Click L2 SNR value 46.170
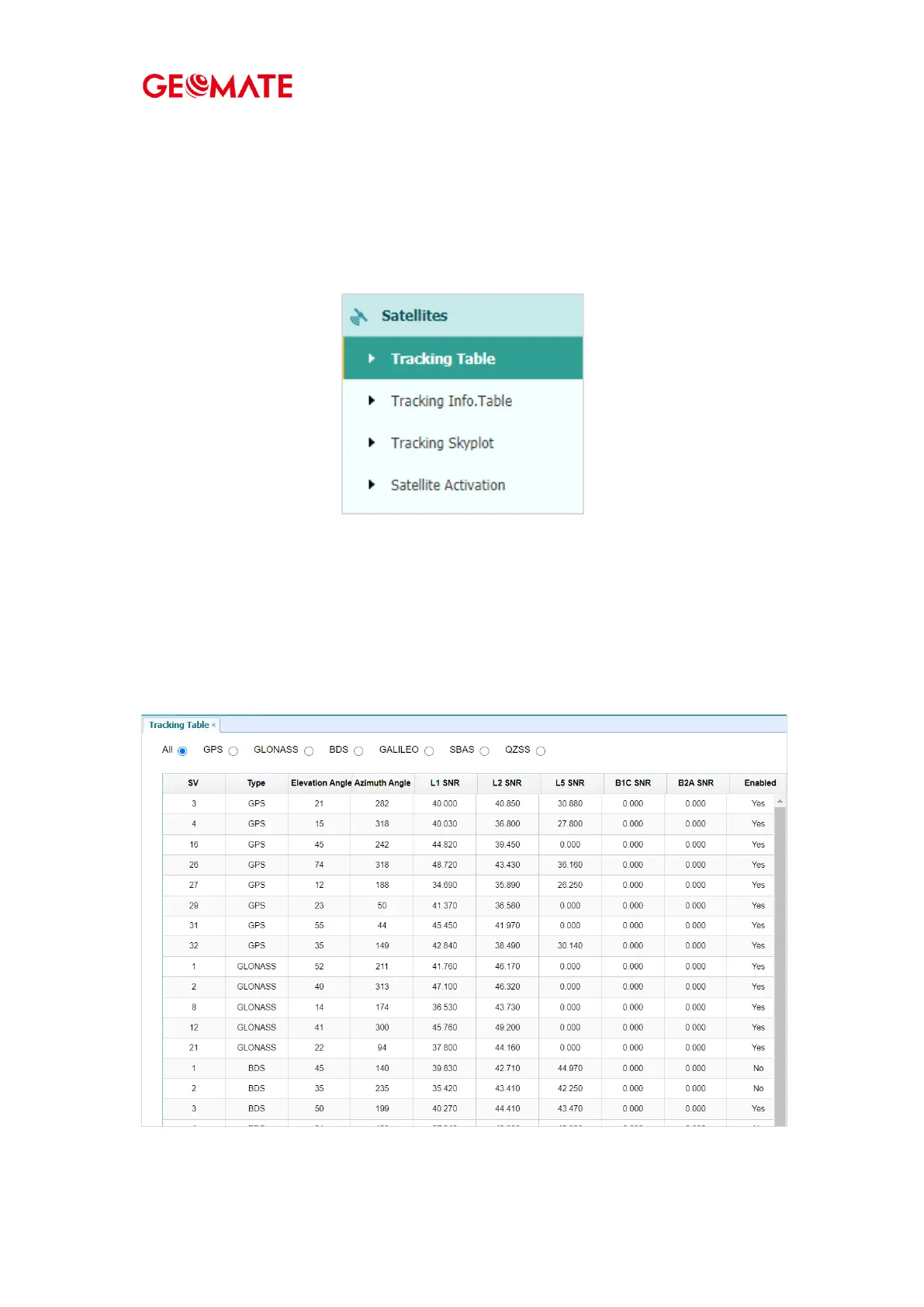The image size is (924, 1307). point(507,966)
